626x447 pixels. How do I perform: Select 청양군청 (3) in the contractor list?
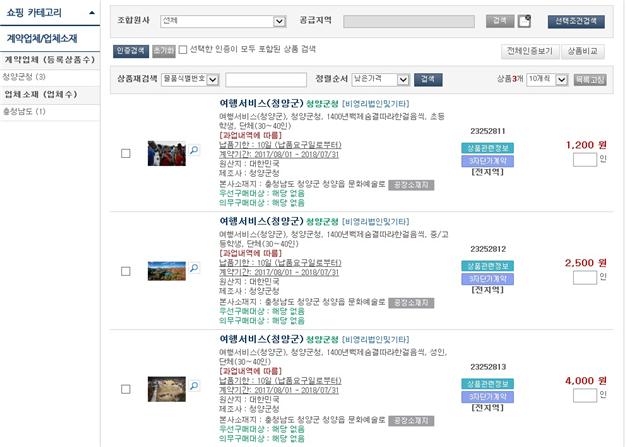pyautogui.click(x=24, y=77)
